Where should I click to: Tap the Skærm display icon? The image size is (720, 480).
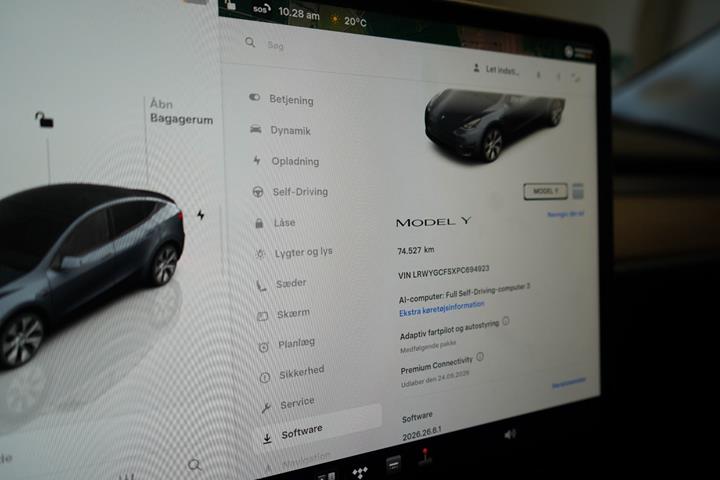pos(262,316)
